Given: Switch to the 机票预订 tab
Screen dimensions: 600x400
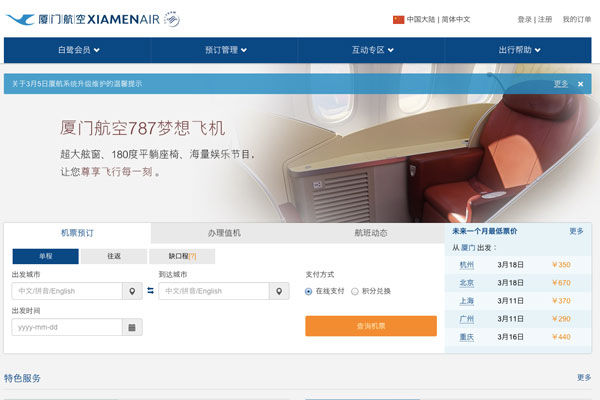Looking at the screenshot, I should click(77, 233).
